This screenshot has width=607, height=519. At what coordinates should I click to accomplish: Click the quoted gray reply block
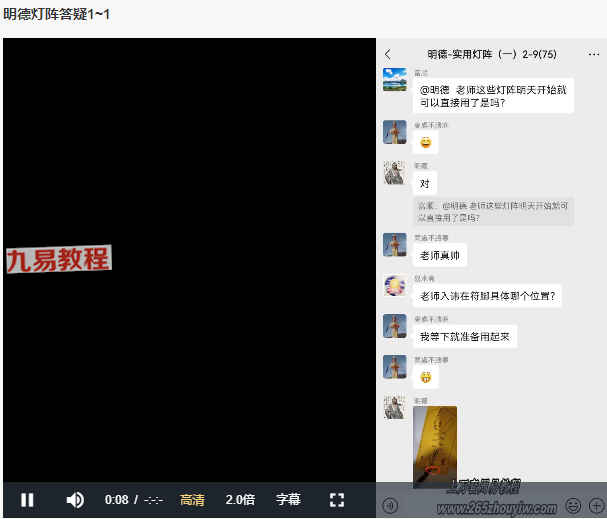(493, 211)
